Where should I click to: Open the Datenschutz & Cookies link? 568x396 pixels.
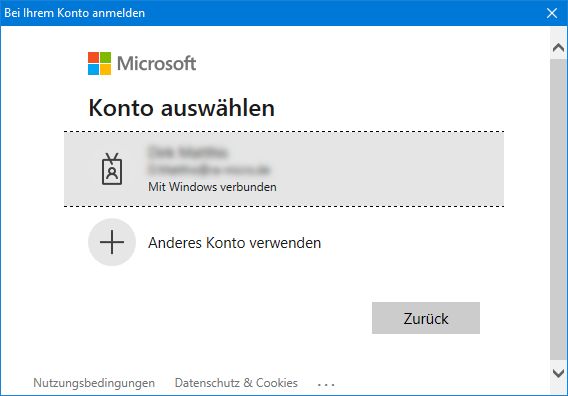tap(236, 383)
